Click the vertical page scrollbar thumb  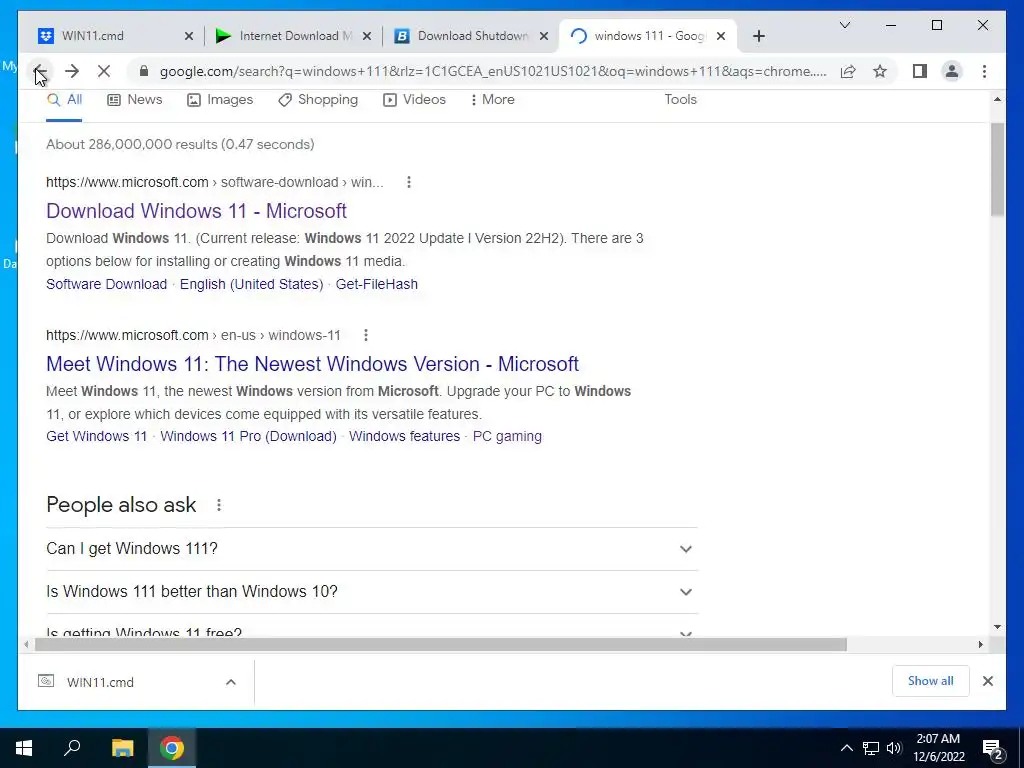[x=997, y=170]
